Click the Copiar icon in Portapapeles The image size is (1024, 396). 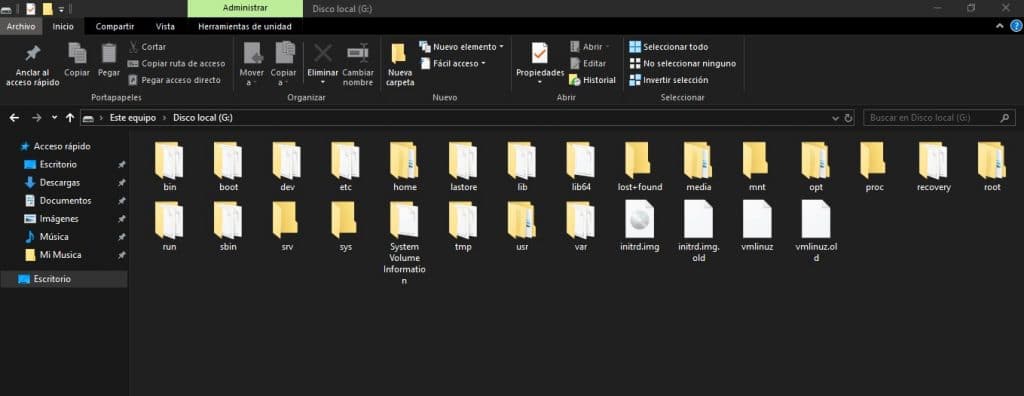pos(77,54)
